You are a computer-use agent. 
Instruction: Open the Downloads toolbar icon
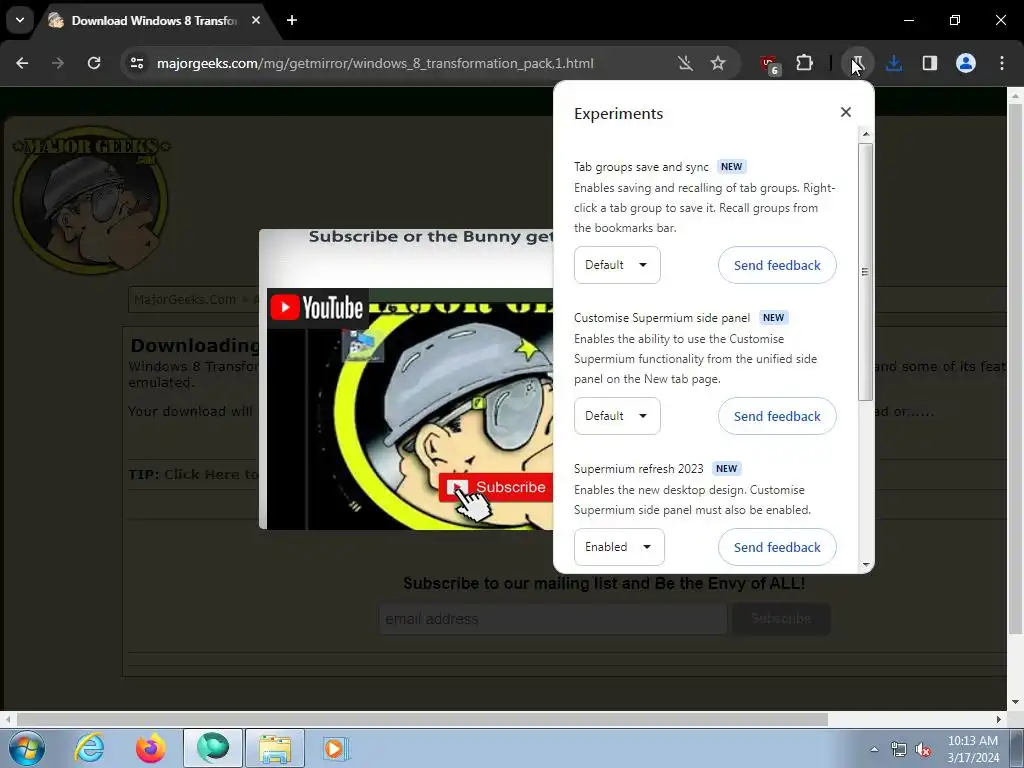click(x=894, y=63)
